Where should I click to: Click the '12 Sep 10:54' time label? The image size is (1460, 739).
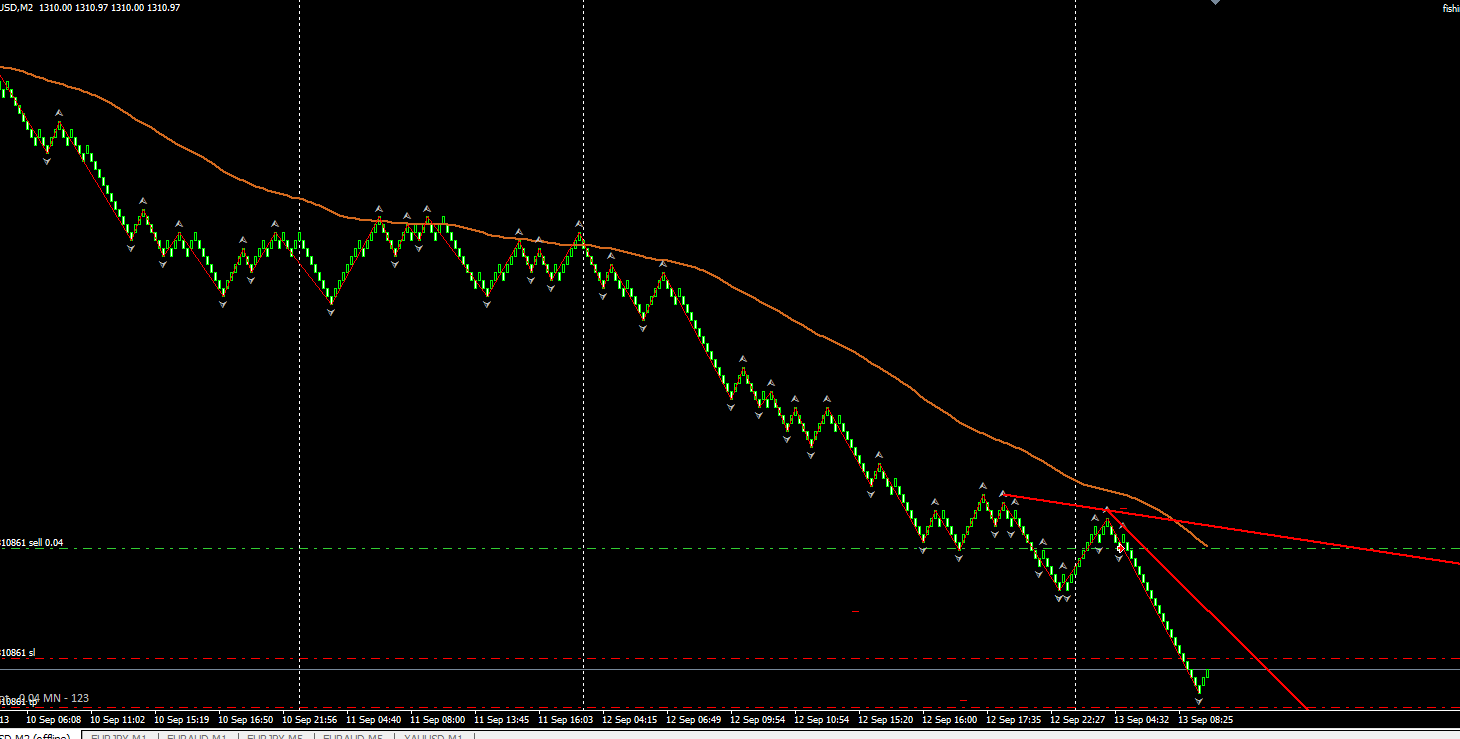(x=822, y=719)
